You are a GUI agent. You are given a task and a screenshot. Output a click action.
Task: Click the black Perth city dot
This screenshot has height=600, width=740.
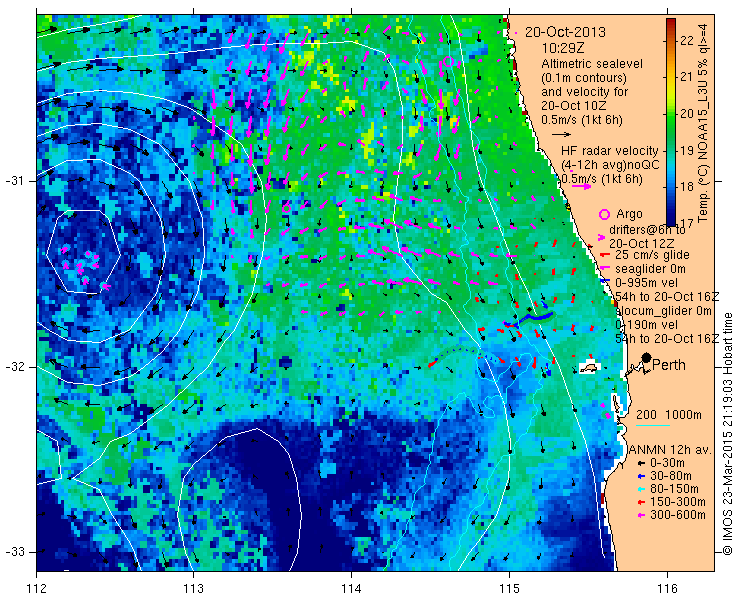tap(646, 357)
